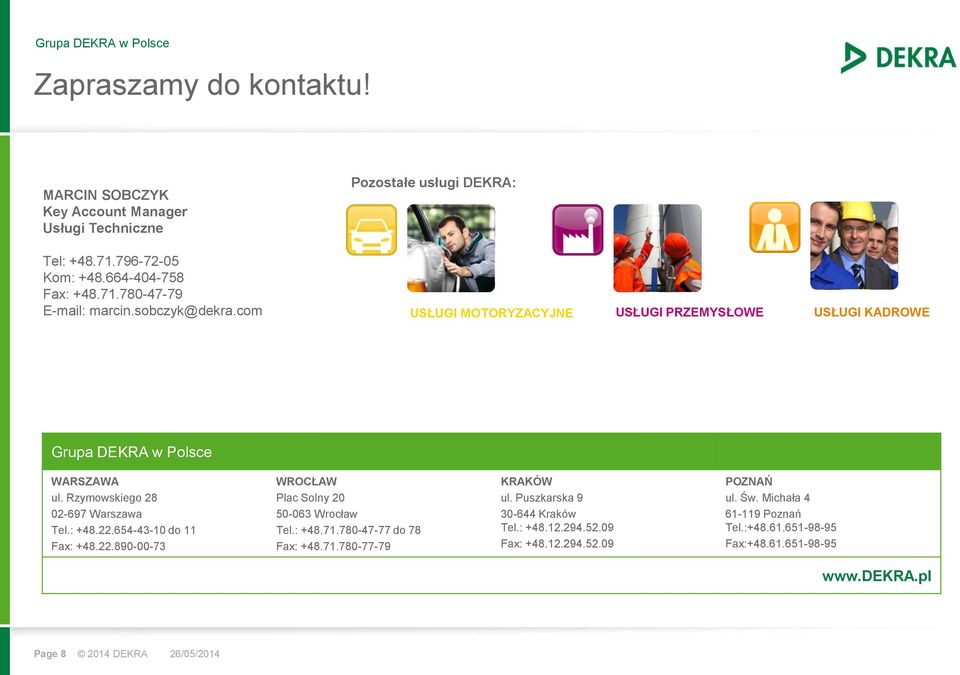Click 'Tel.:+48.61.651-98-95' under Poznań
Viewport: 960px width, 675px height.
click(781, 527)
